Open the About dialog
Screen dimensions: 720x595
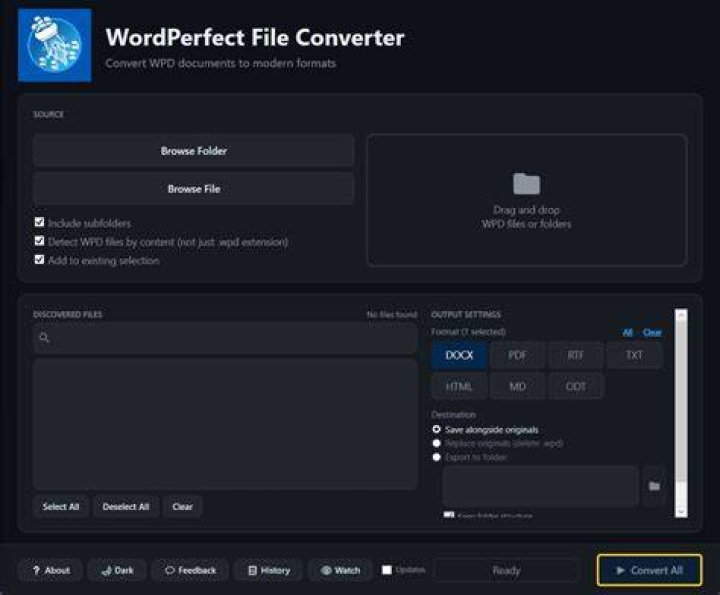coord(51,570)
